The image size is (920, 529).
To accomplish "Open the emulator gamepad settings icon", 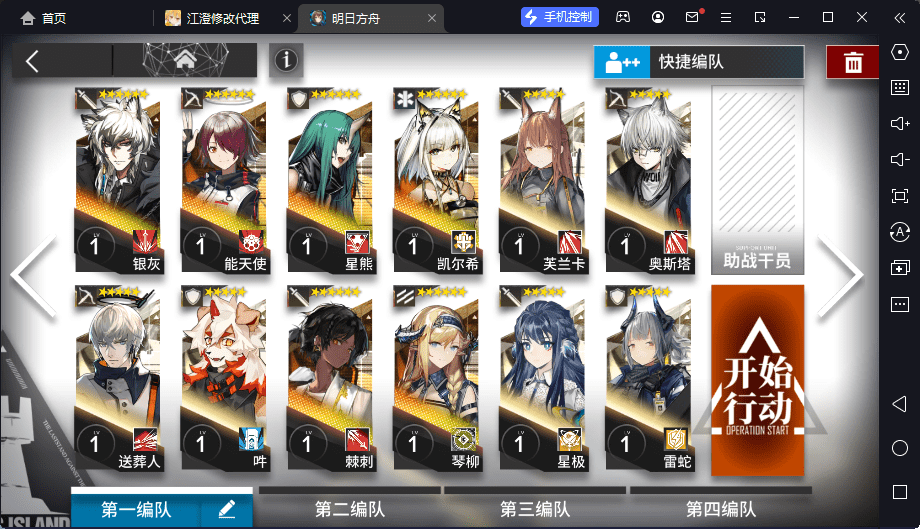I will [623, 17].
